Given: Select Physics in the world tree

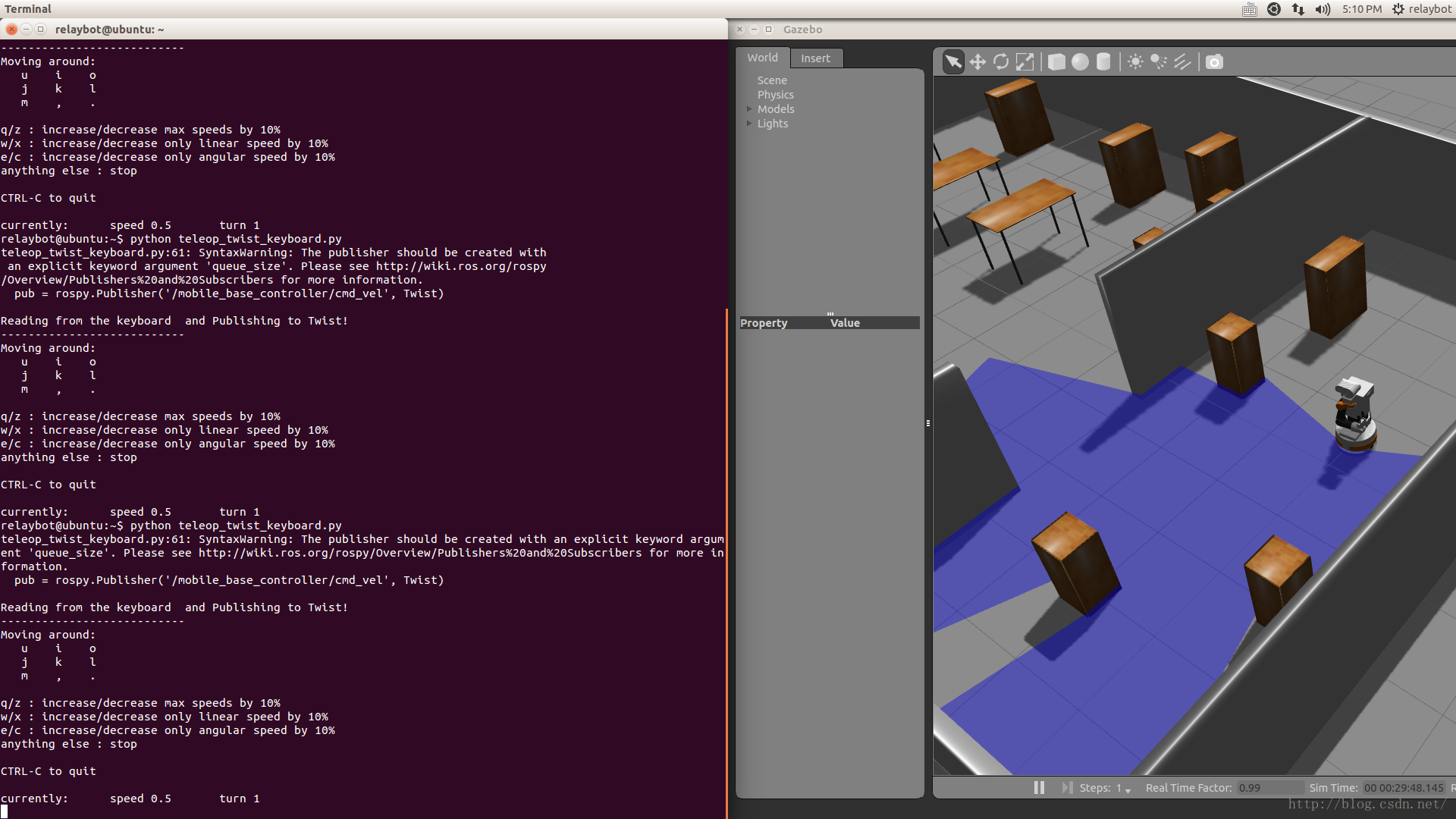Looking at the screenshot, I should pos(775,95).
